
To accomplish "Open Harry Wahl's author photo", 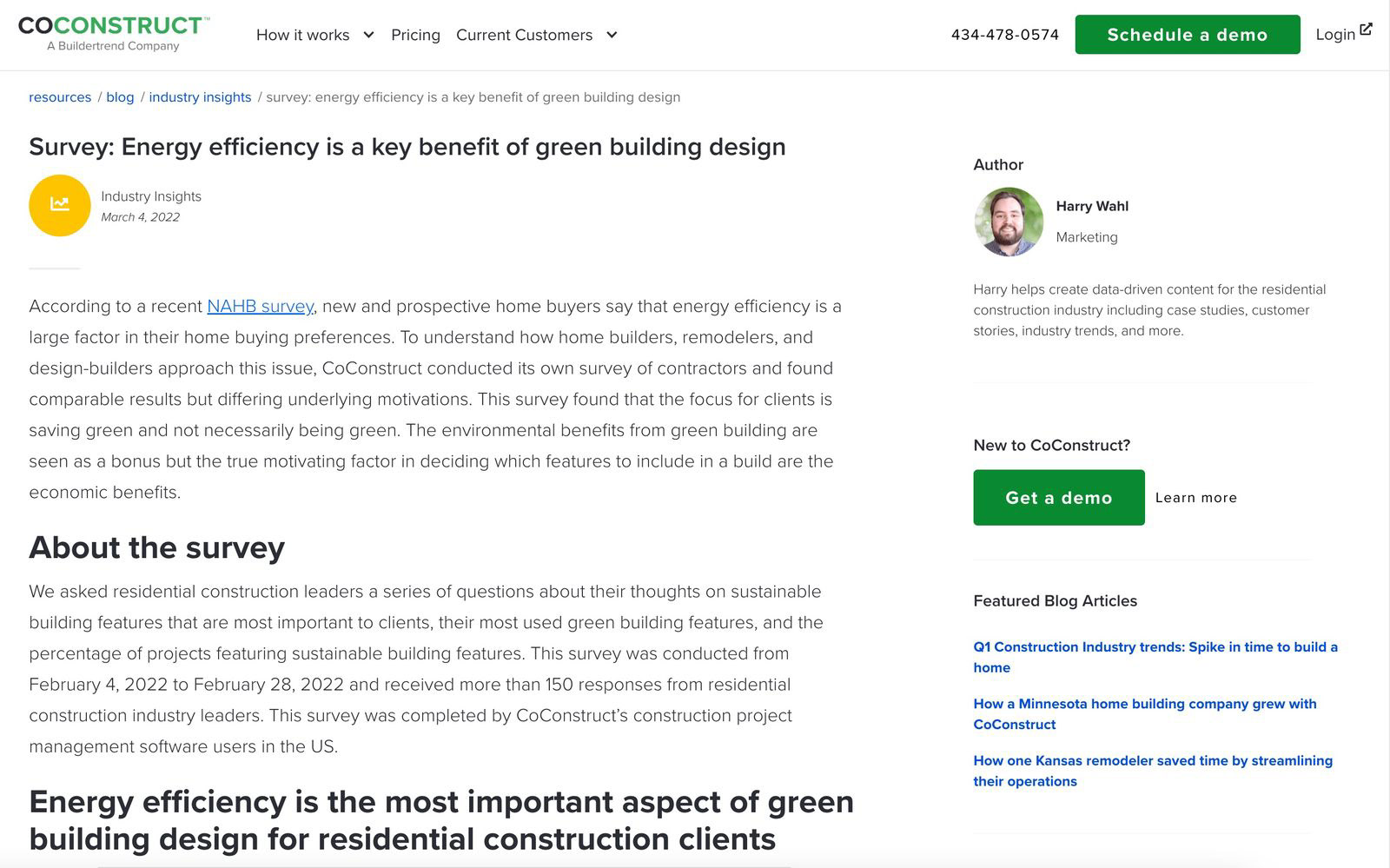I will (x=1009, y=222).
